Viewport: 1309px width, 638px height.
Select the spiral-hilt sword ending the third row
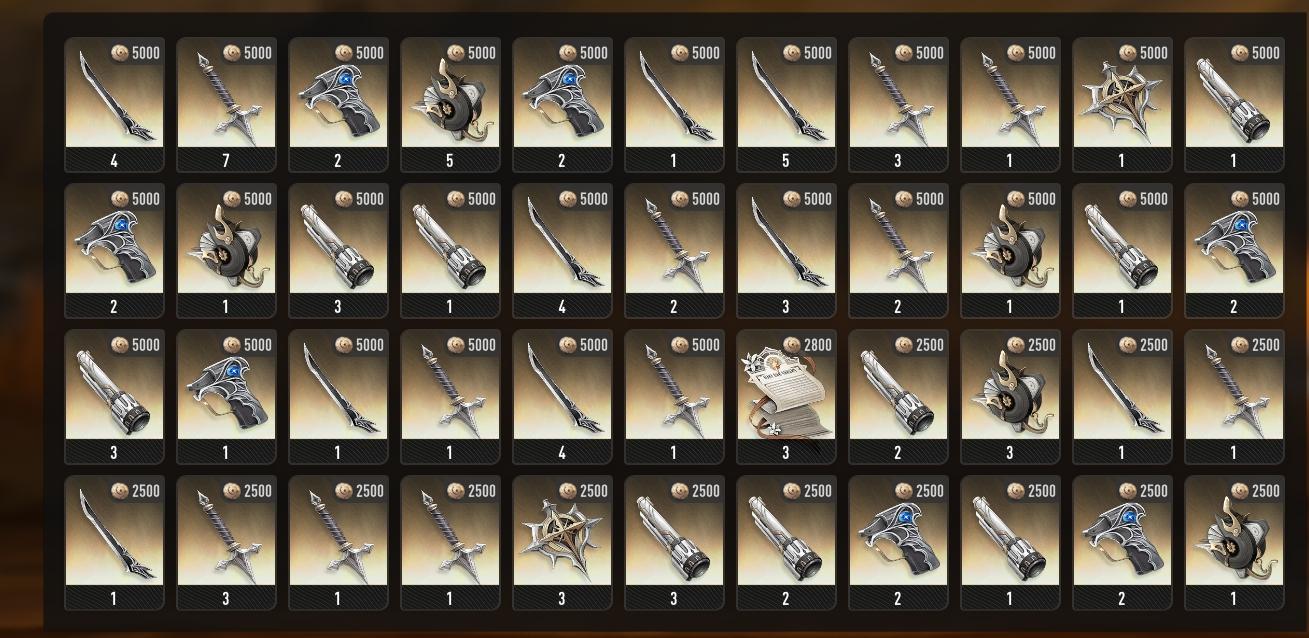1234,397
